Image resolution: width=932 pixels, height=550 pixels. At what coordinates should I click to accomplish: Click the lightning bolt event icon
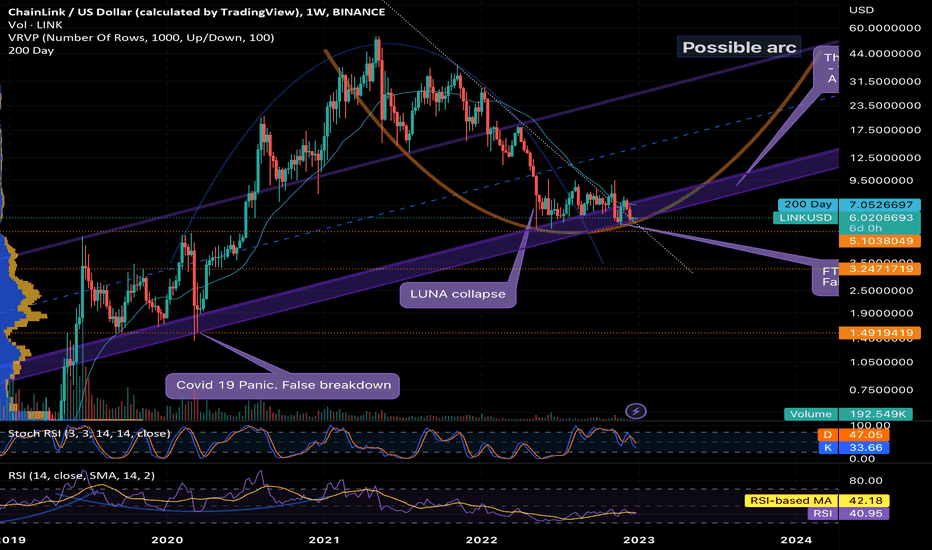[x=636, y=411]
